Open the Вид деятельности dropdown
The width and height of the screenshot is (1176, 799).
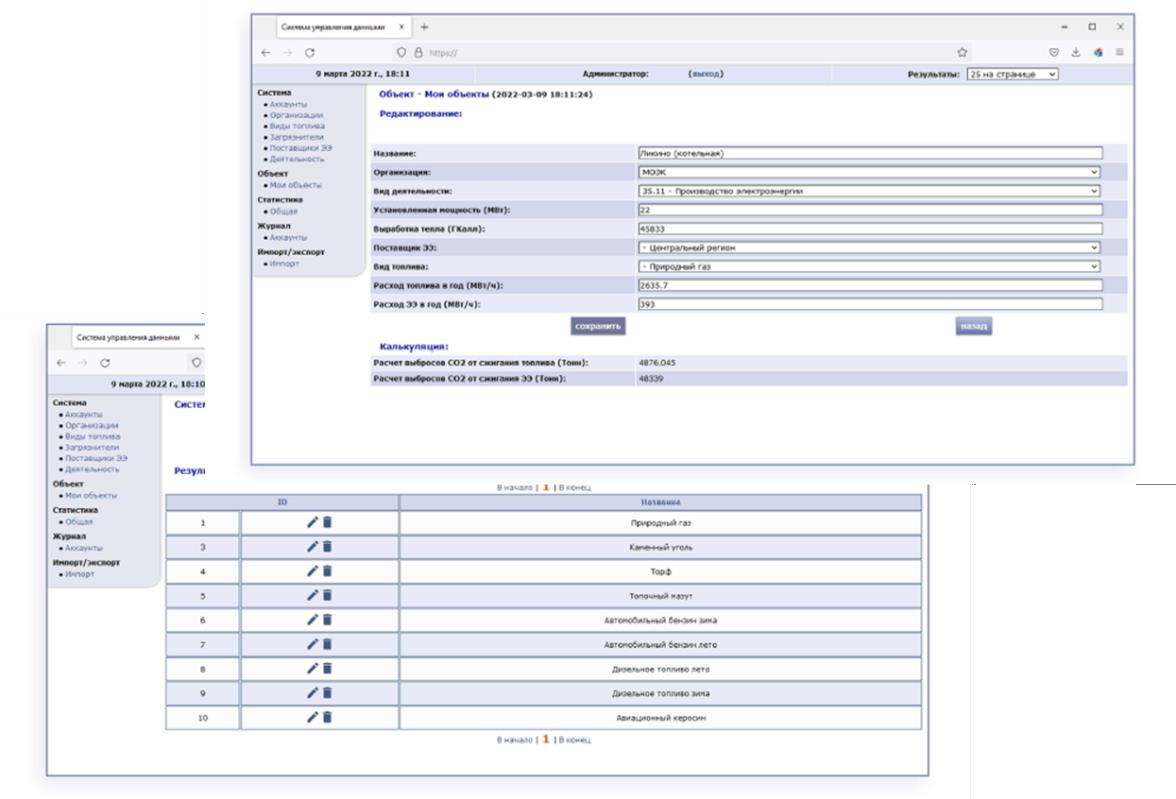869,191
